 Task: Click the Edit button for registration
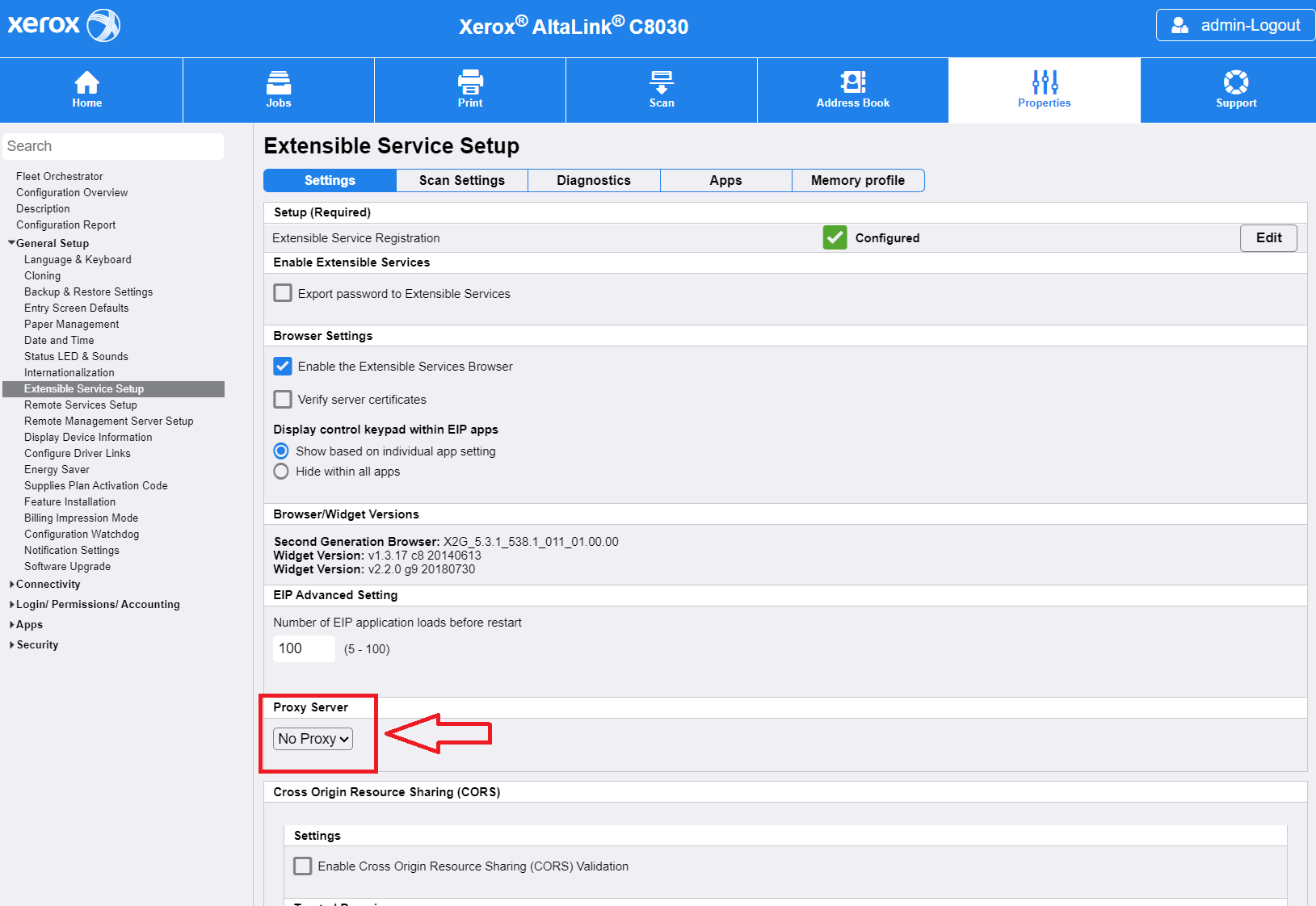(x=1268, y=238)
